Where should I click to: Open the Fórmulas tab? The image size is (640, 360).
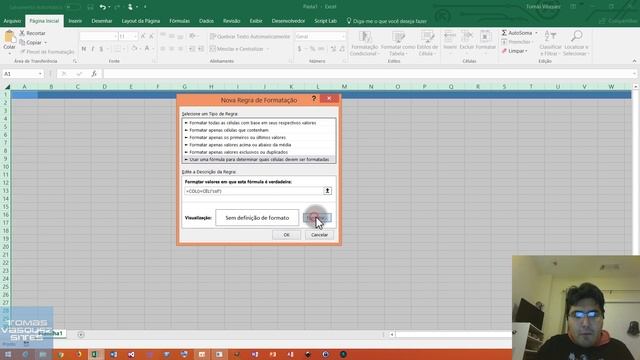pos(180,21)
